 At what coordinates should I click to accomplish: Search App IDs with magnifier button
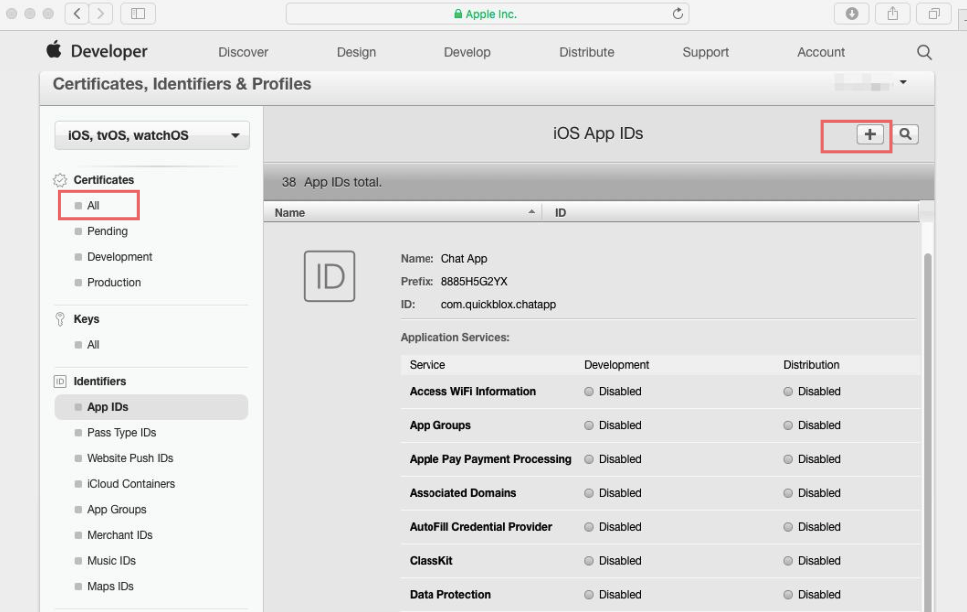[905, 134]
